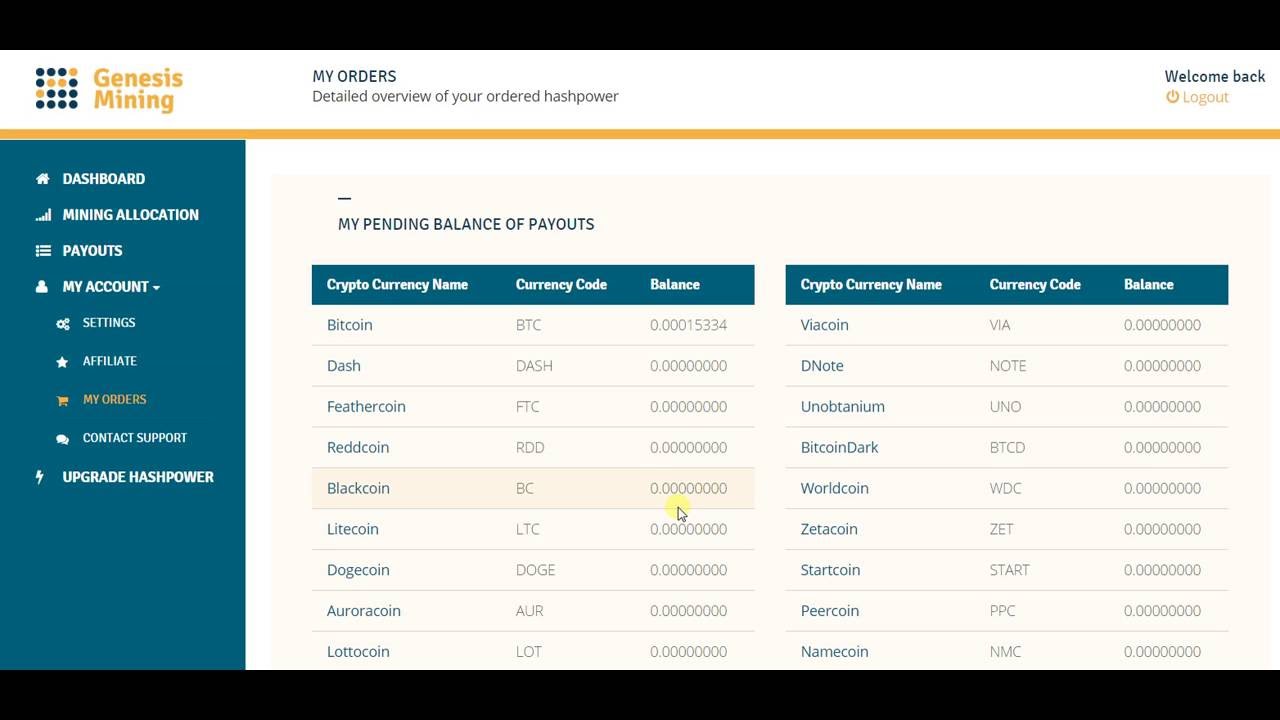Select My Orders in sidebar
This screenshot has width=1280, height=720.
(115, 399)
